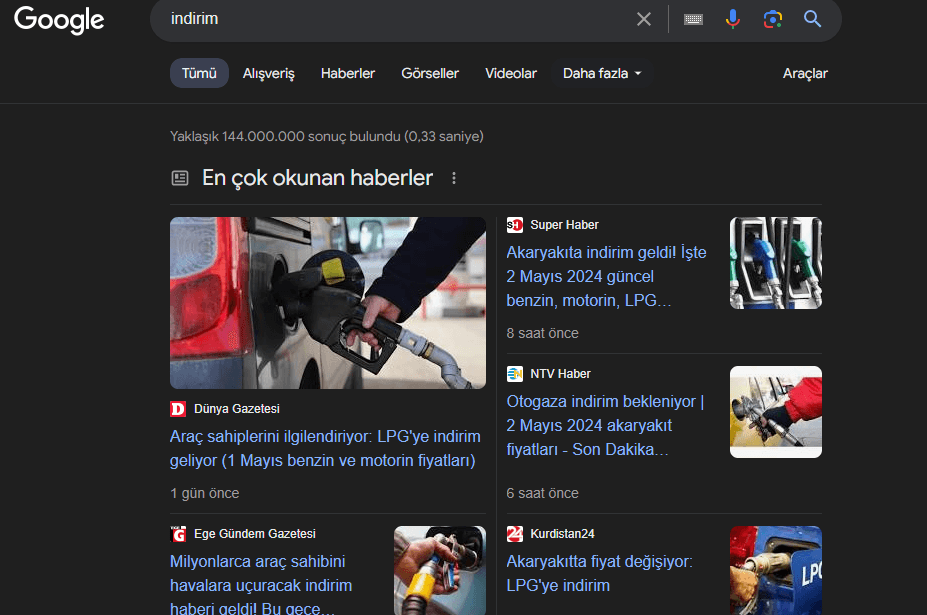Click the Kurdistan24 source name
The width and height of the screenshot is (927, 615).
(x=562, y=533)
